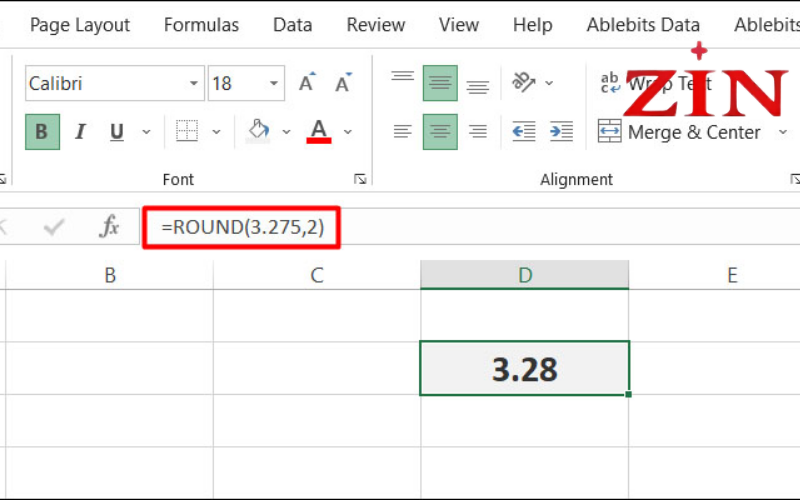Select column C header
This screenshot has width=800, height=500.
point(317,275)
